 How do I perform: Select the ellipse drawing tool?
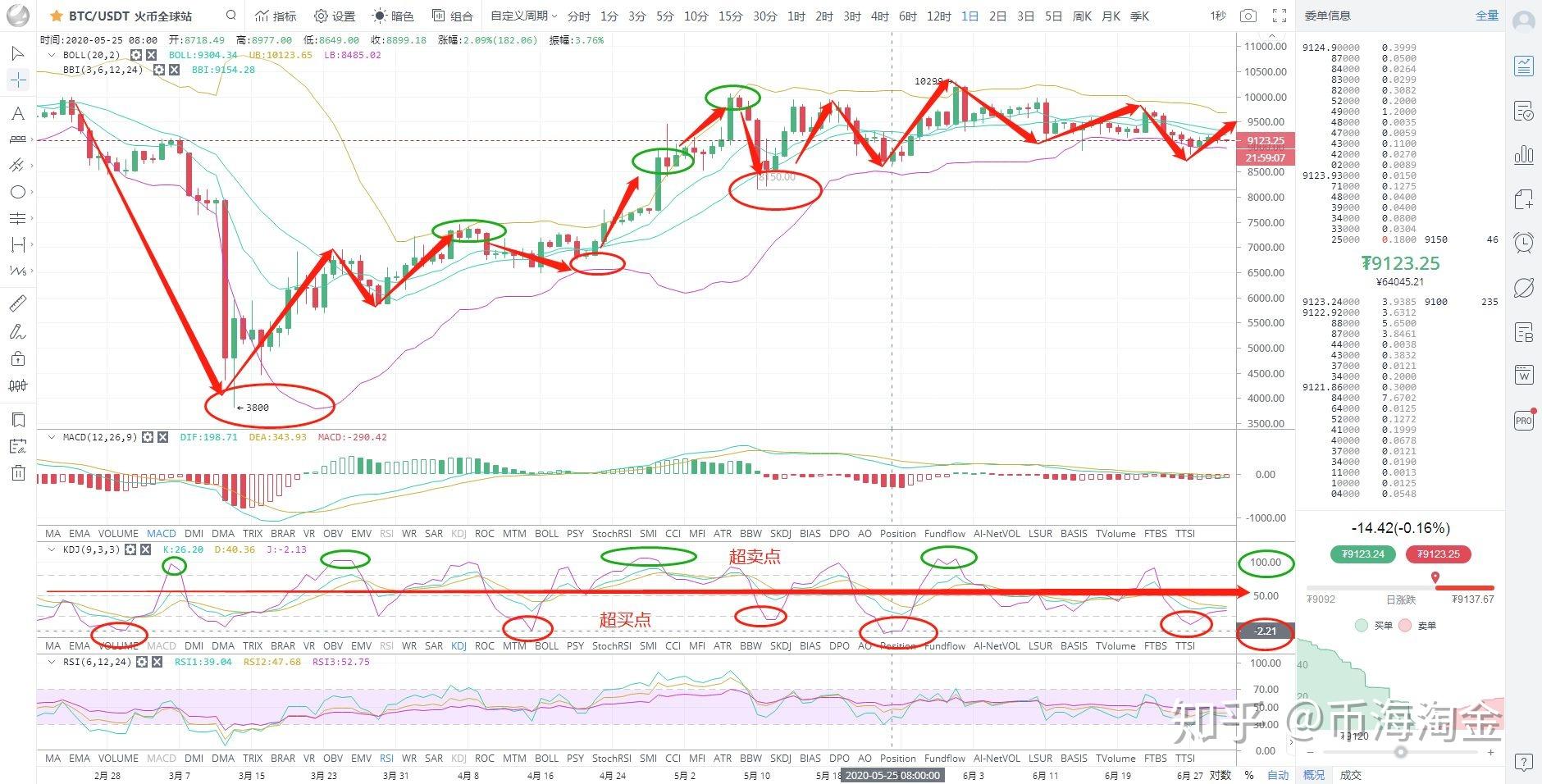pos(17,192)
